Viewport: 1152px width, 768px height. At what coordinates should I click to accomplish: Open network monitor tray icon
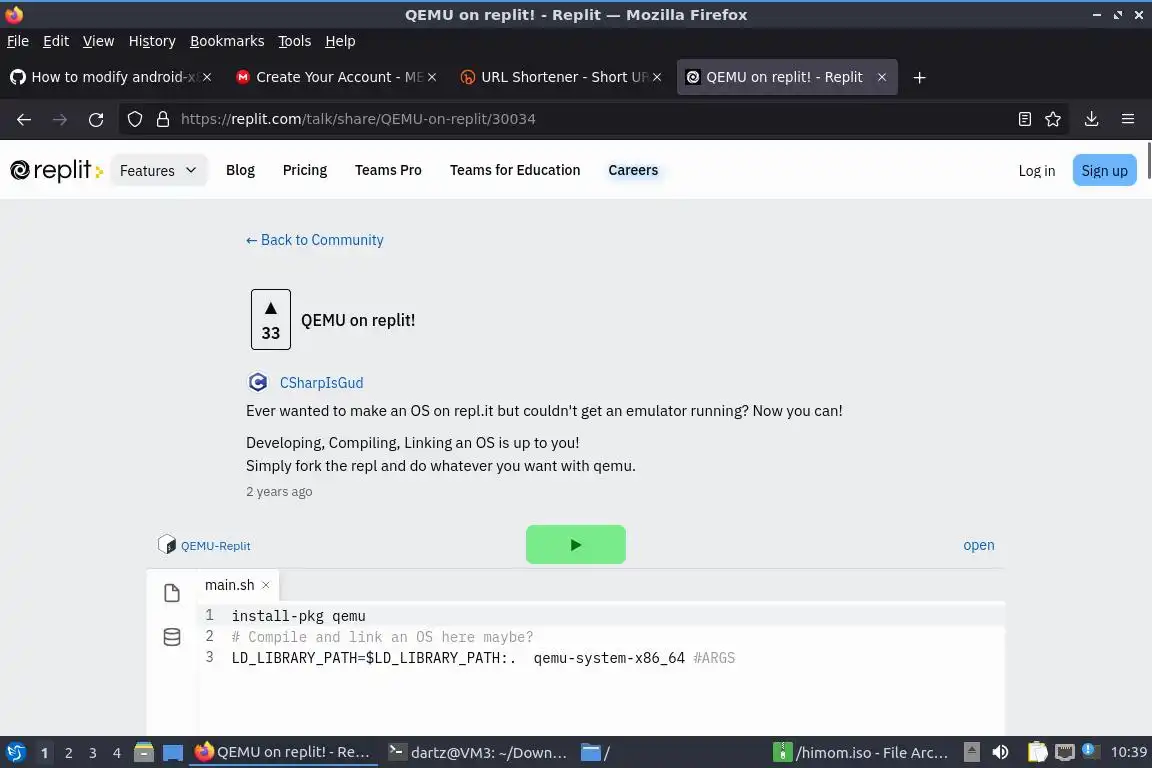(x=1065, y=752)
